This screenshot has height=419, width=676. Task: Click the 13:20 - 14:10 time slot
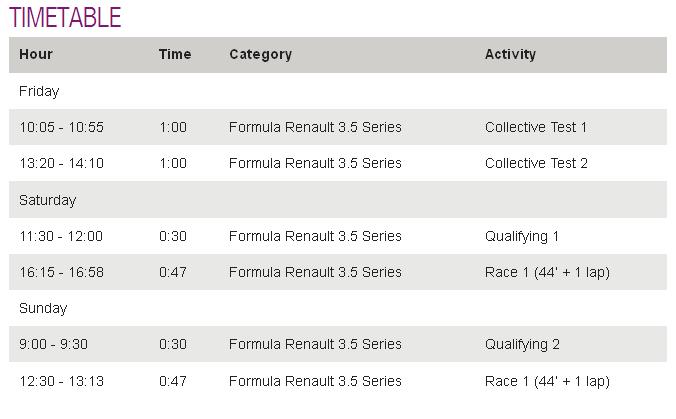click(x=61, y=163)
